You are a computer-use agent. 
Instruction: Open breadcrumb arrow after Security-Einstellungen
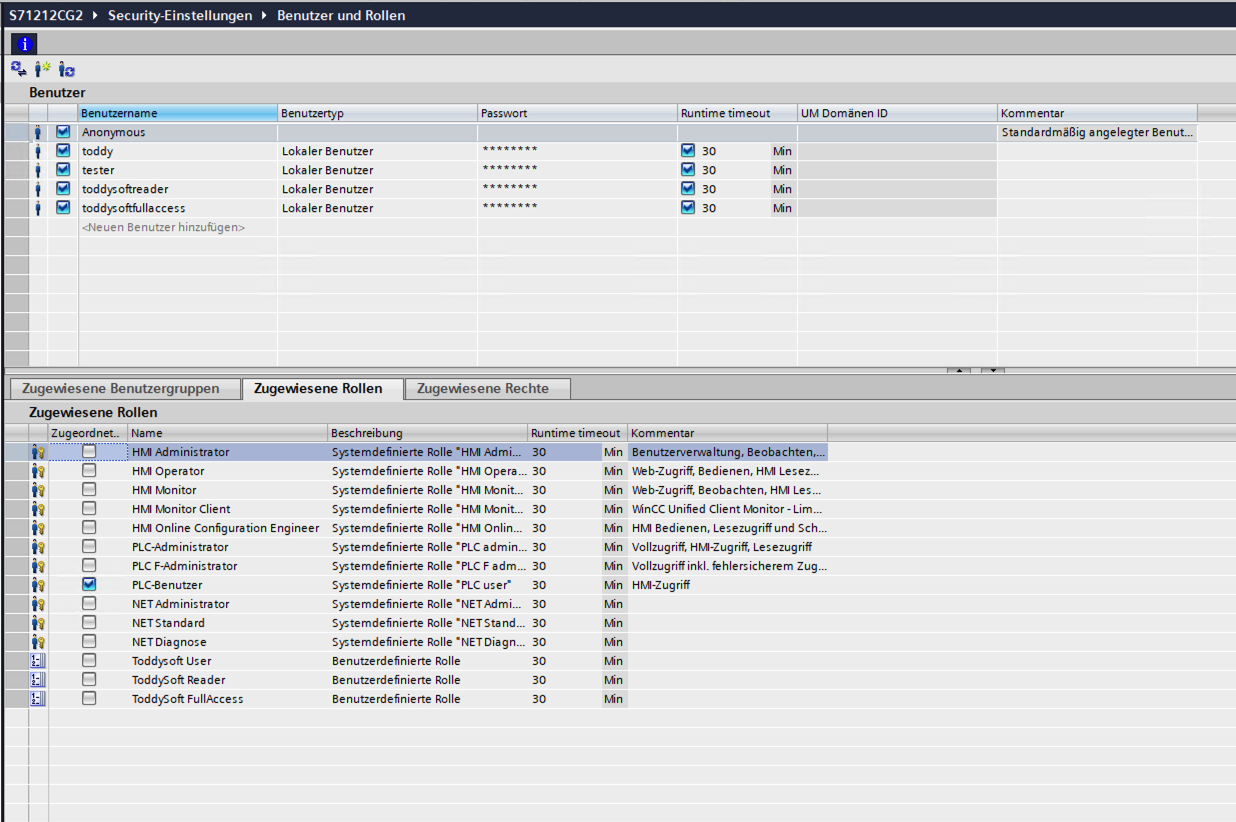pyautogui.click(x=264, y=16)
